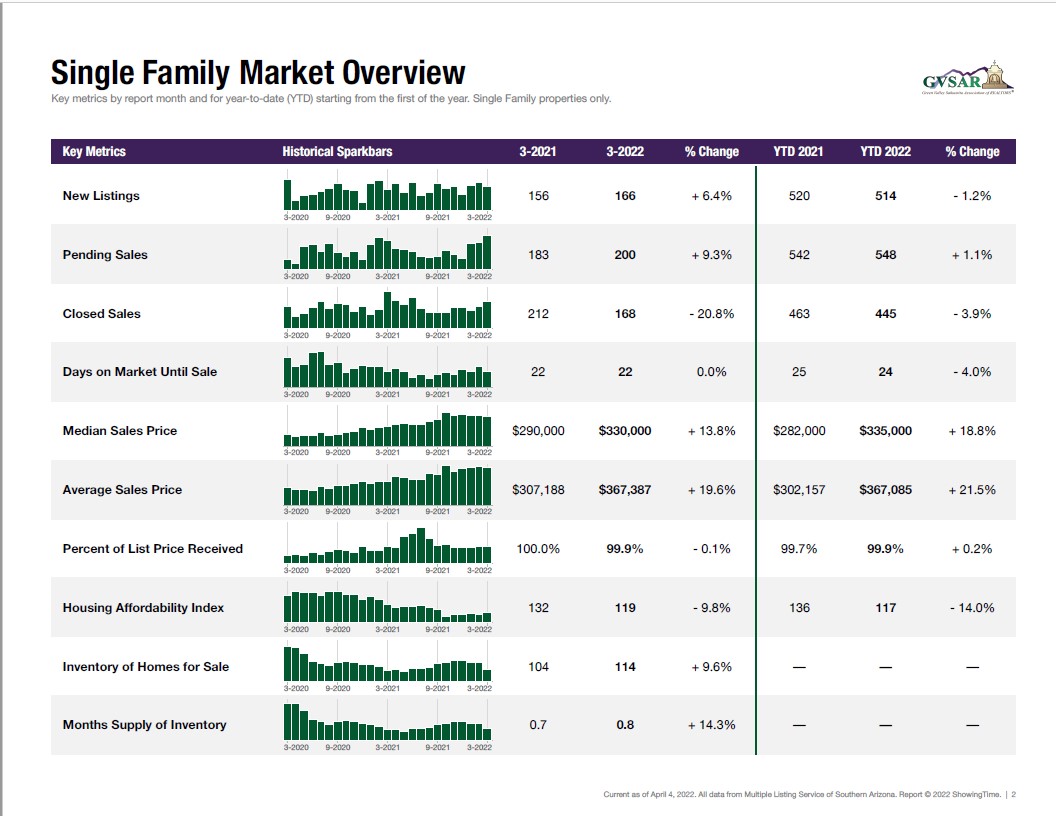Click the 'YTD 2021' column header
Image resolution: width=1056 pixels, height=816 pixels.
click(798, 151)
